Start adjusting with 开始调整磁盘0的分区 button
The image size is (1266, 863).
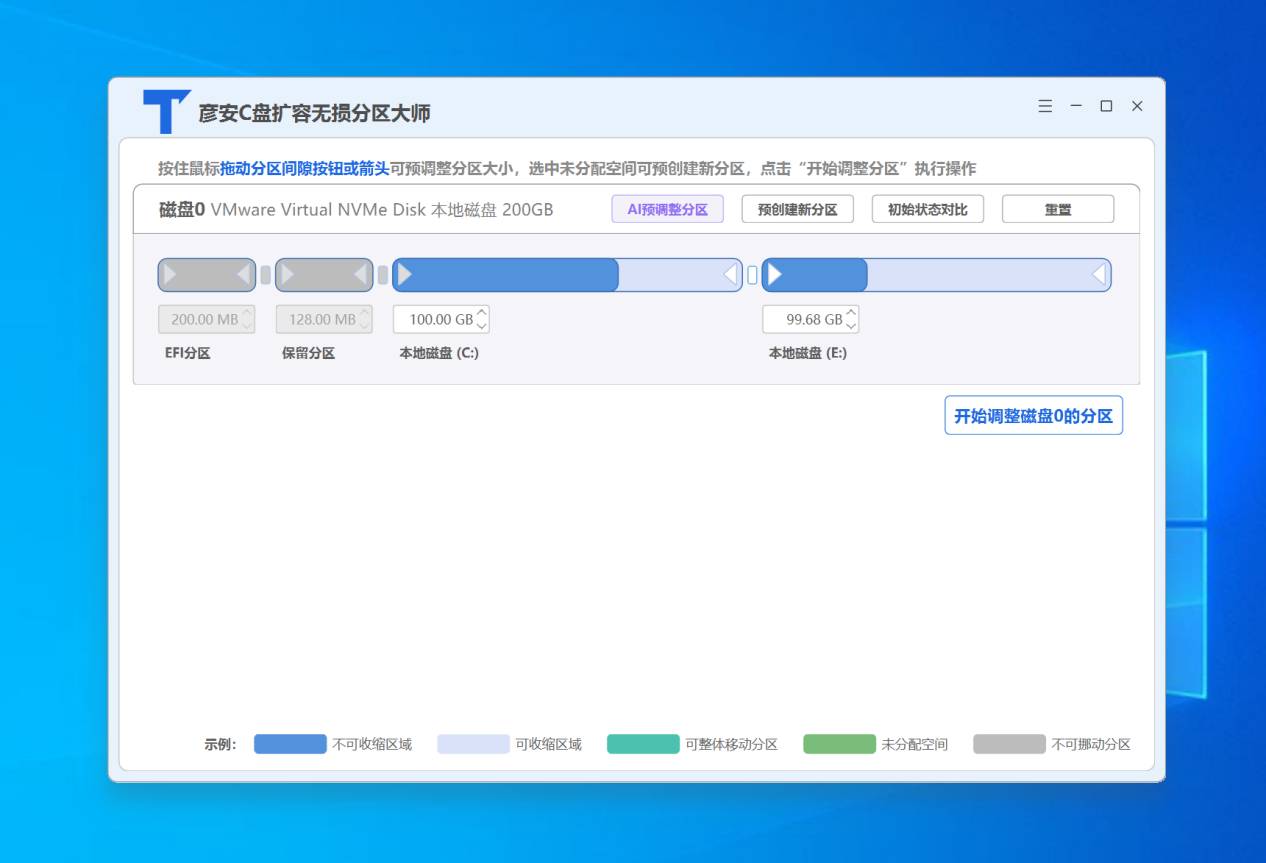(x=1034, y=416)
